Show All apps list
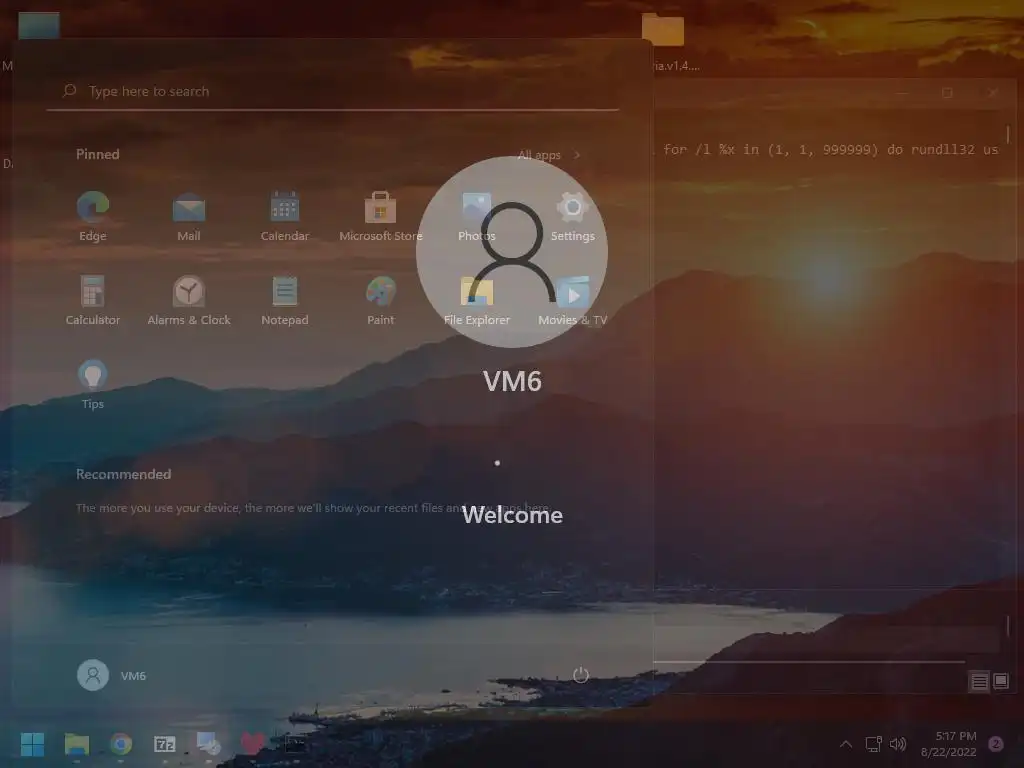The height and width of the screenshot is (768, 1024). click(x=549, y=155)
